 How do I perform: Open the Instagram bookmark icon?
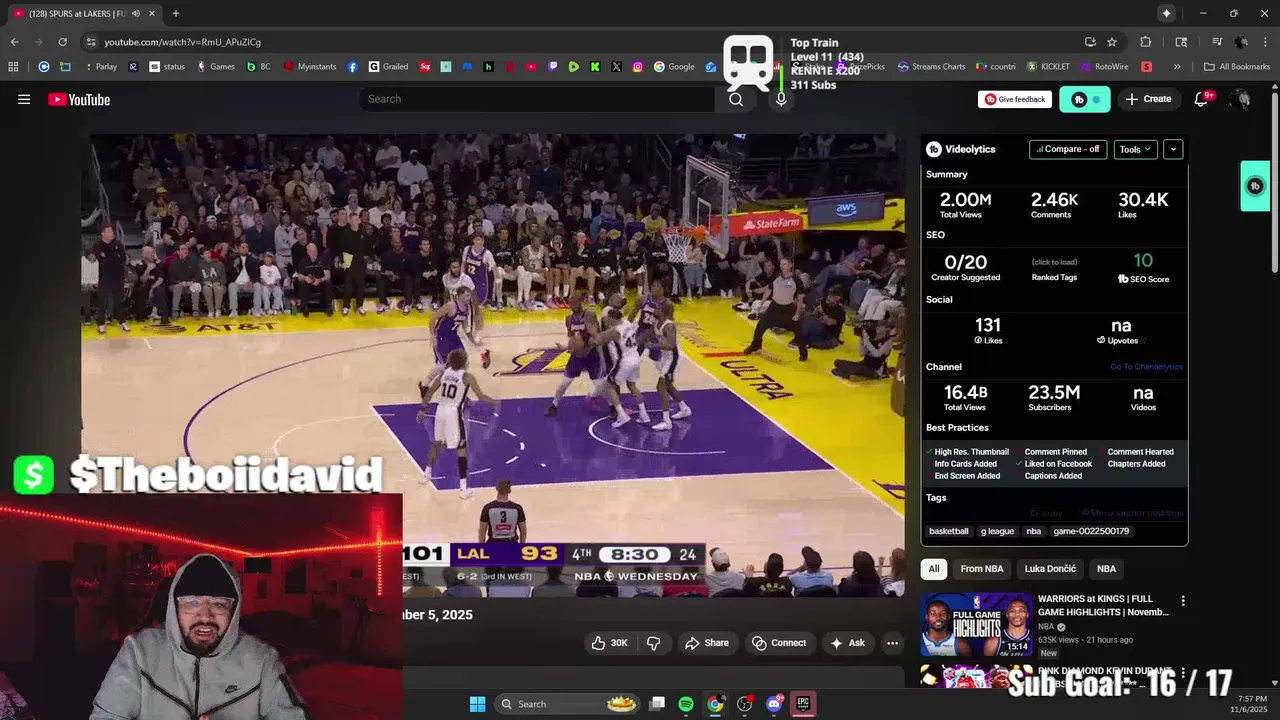tap(638, 67)
